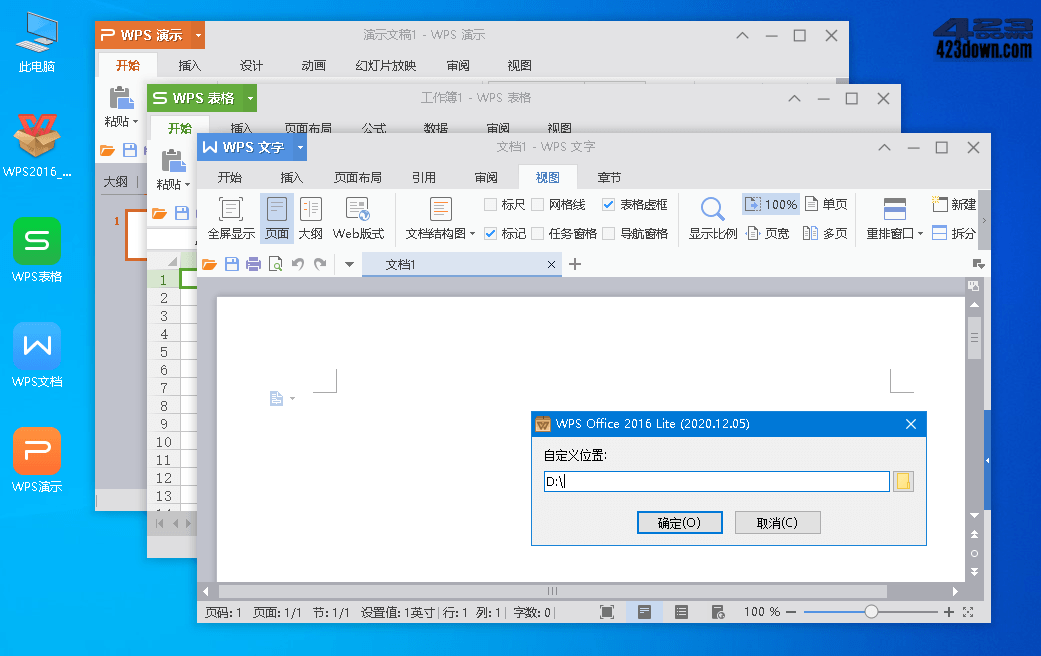Viewport: 1041px width, 656px height.
Task: Switch to the 插入 ribbon tab
Action: [x=291, y=176]
